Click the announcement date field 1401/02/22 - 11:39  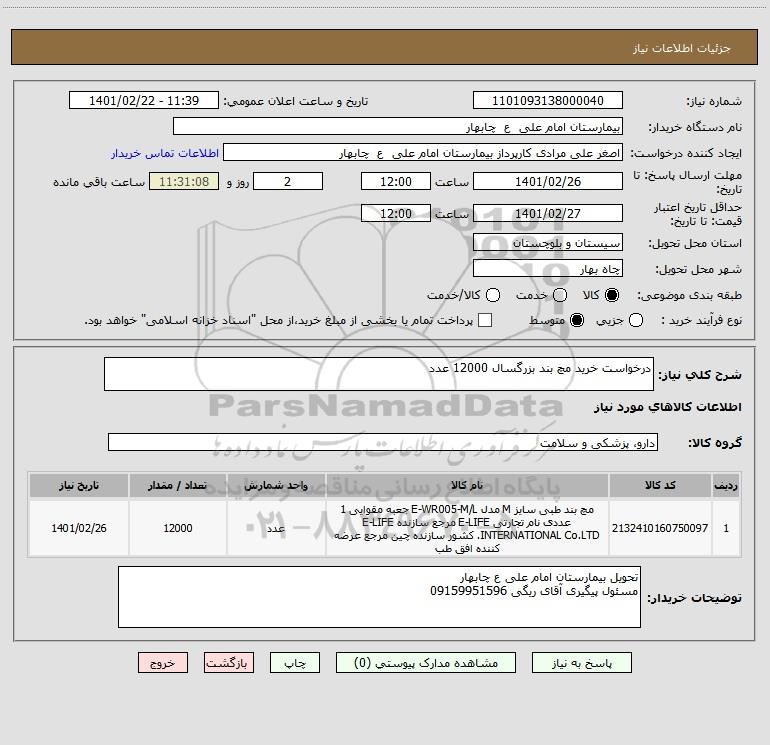144,101
